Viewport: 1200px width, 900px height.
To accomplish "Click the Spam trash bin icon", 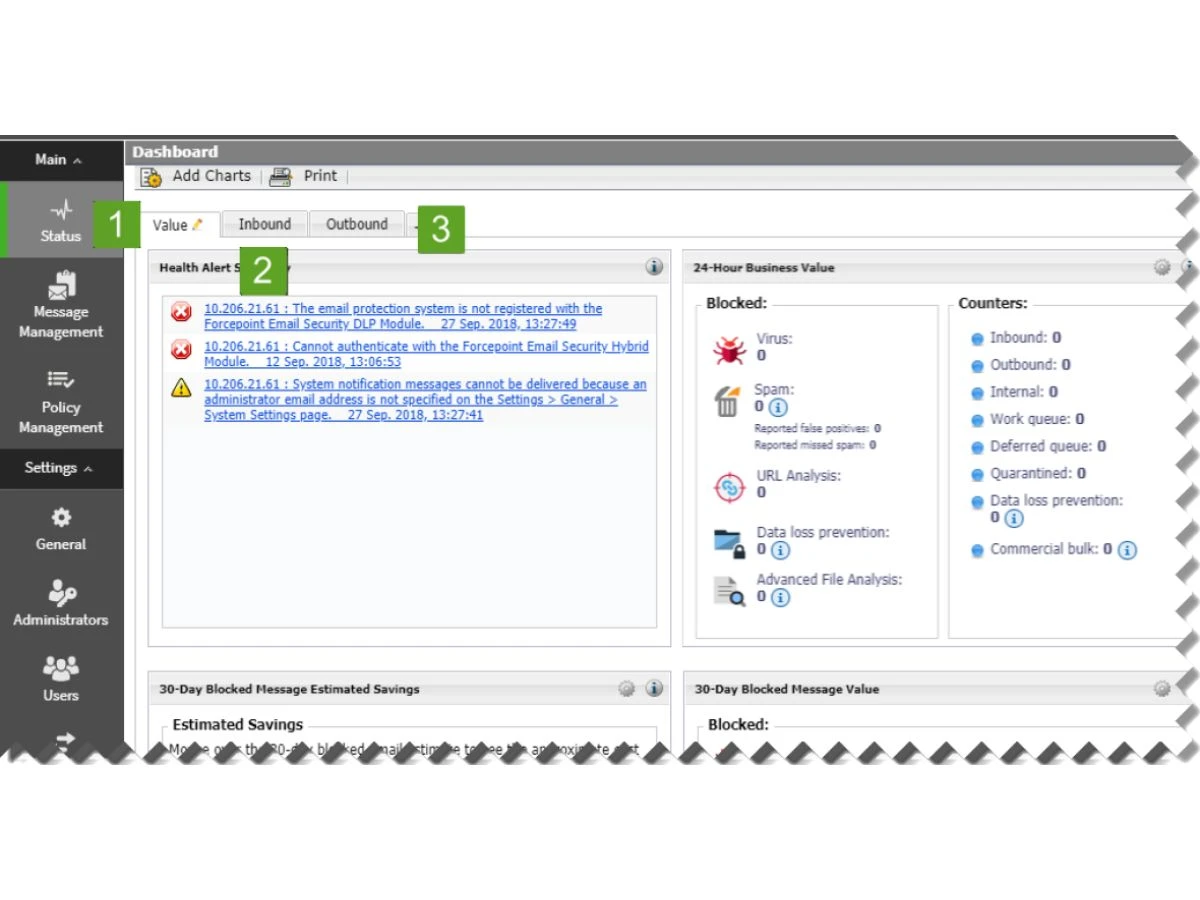I will [x=727, y=401].
